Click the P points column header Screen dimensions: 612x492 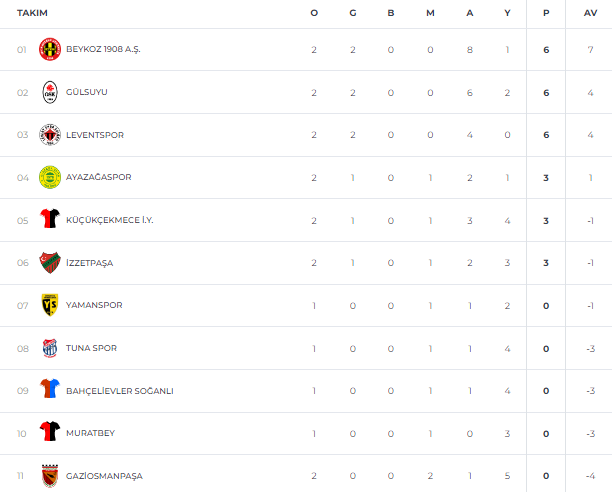click(546, 12)
